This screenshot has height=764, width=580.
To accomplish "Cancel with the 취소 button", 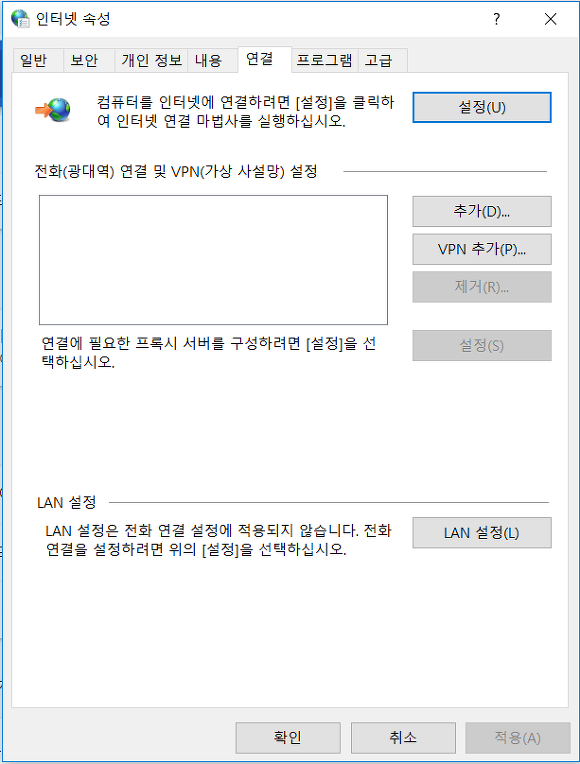I will [403, 738].
